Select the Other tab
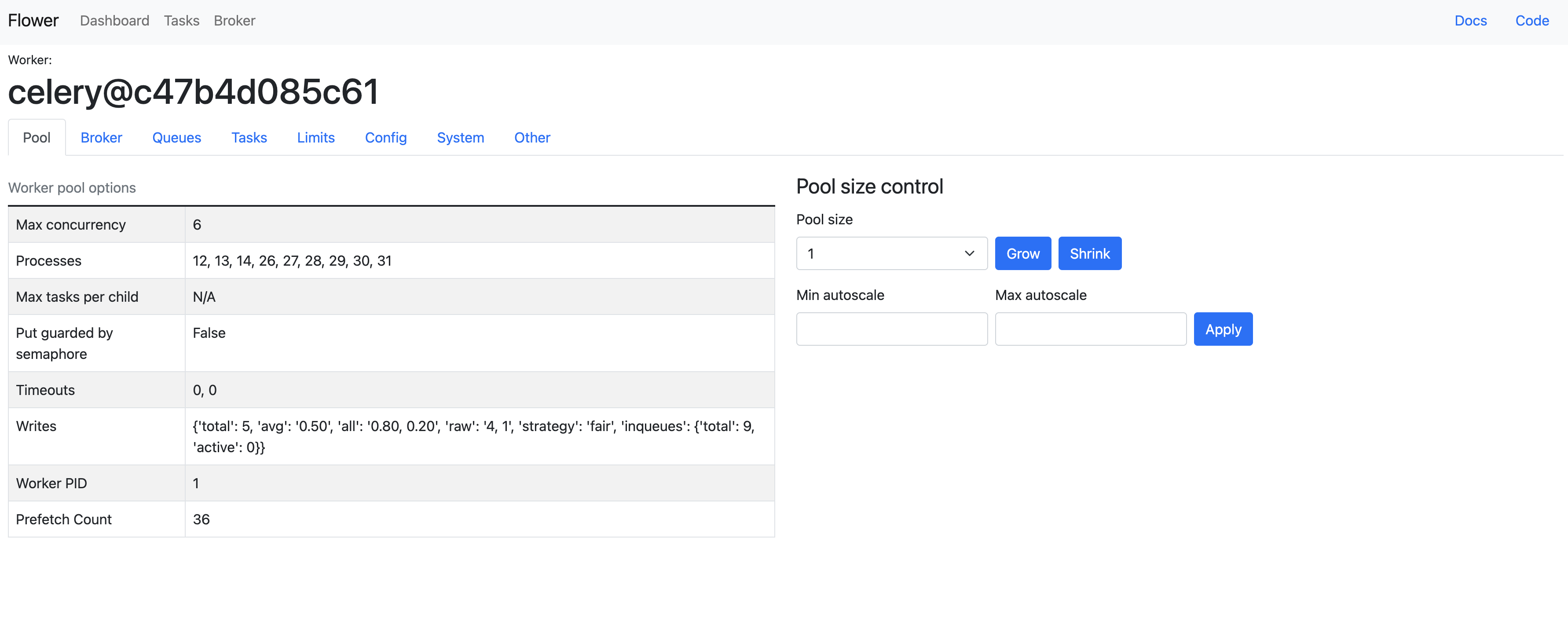1568x629 pixels. pyautogui.click(x=532, y=138)
